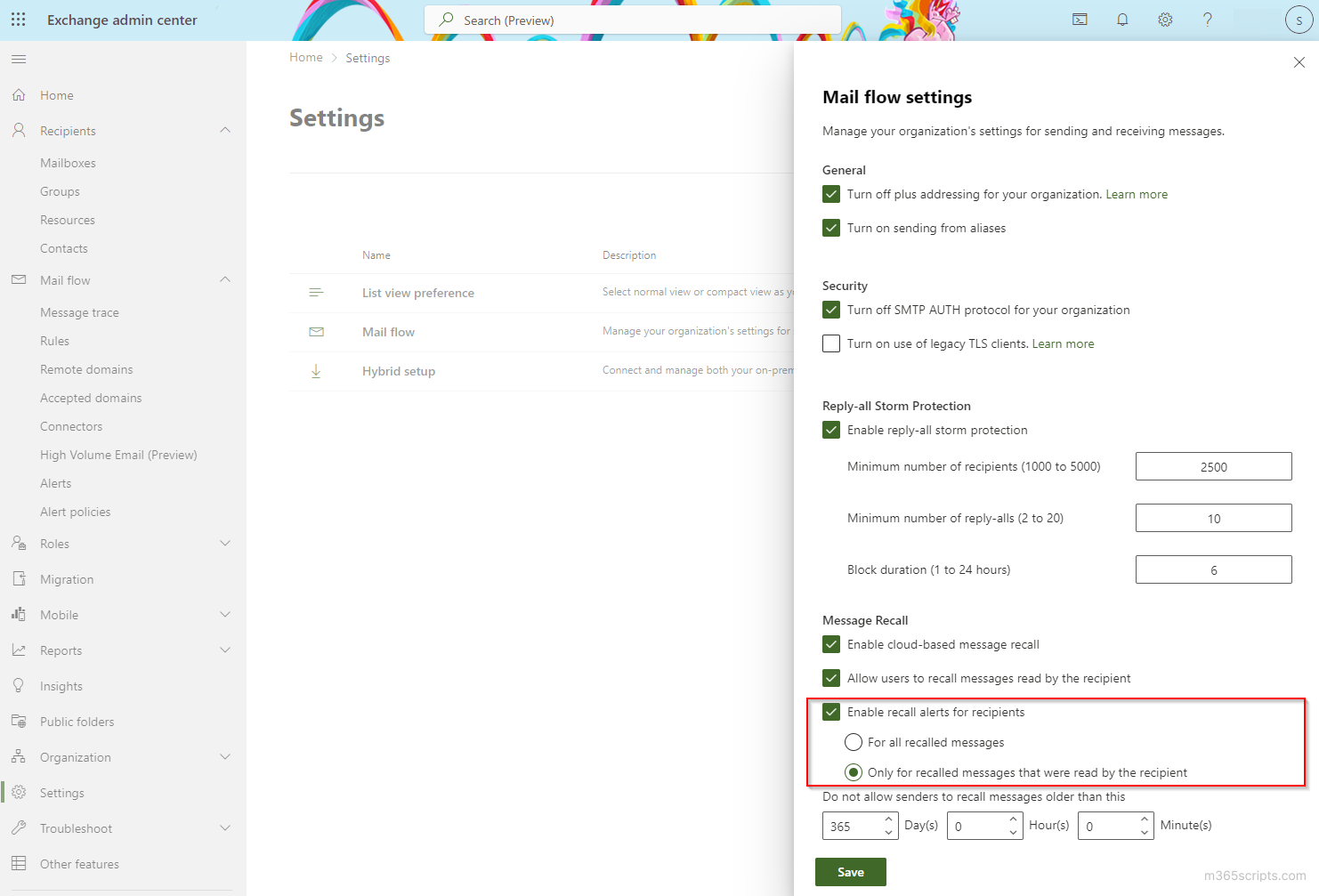Click the help question mark icon
Image resolution: width=1319 pixels, height=896 pixels.
pyautogui.click(x=1208, y=20)
